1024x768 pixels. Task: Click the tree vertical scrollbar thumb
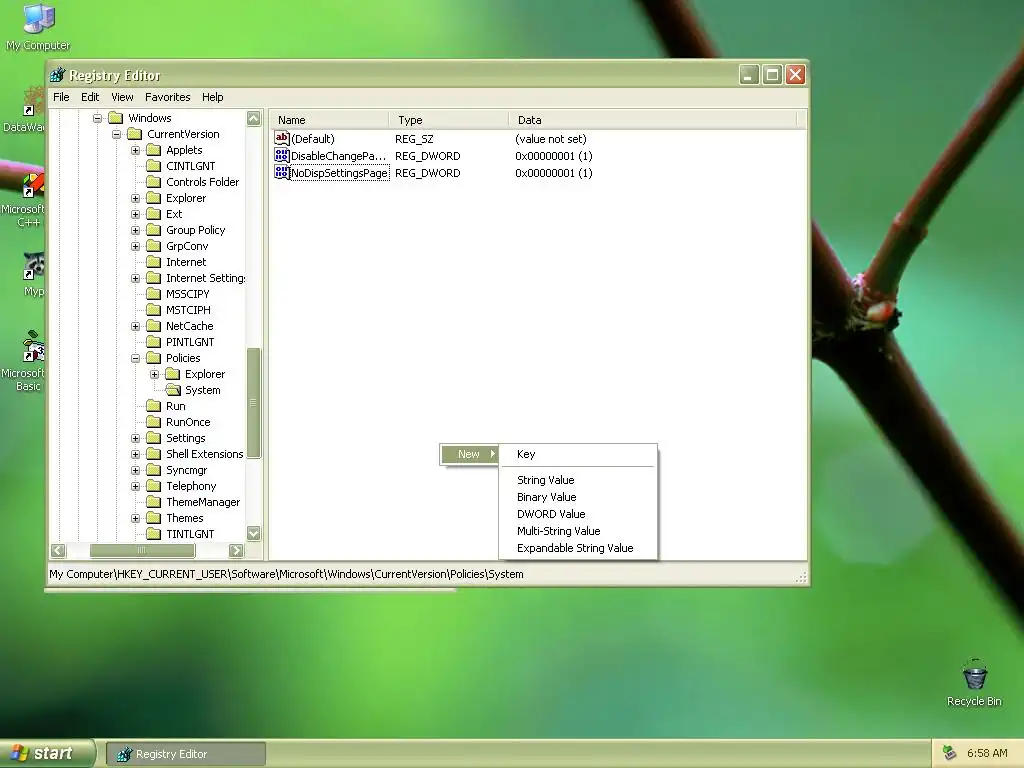[253, 403]
